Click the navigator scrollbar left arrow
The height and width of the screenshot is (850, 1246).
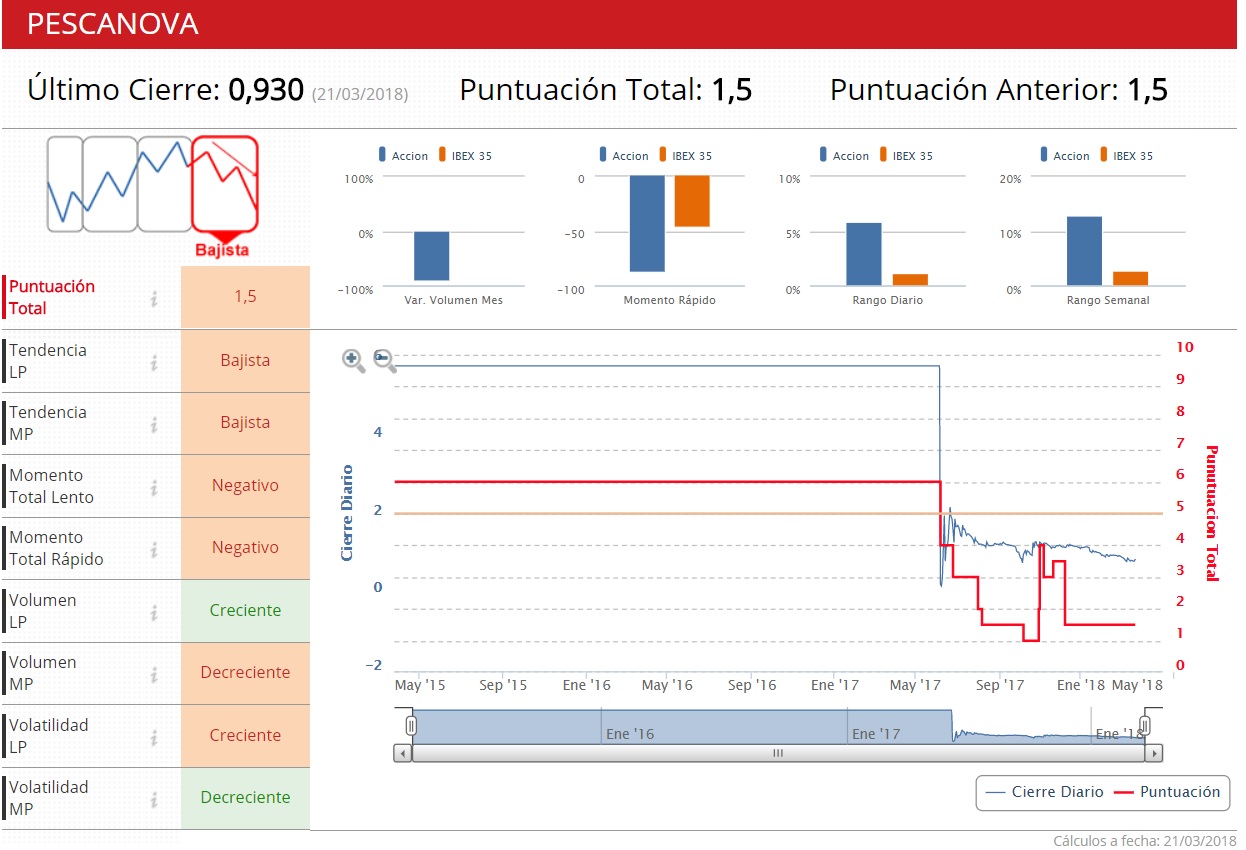coord(402,753)
